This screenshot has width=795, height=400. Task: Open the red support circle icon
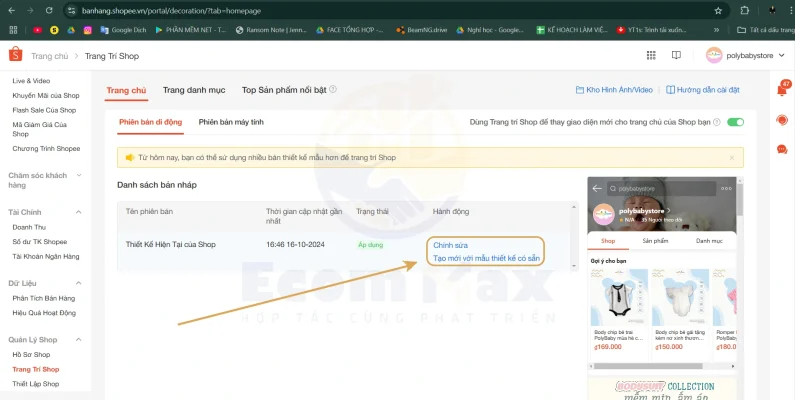(782, 120)
